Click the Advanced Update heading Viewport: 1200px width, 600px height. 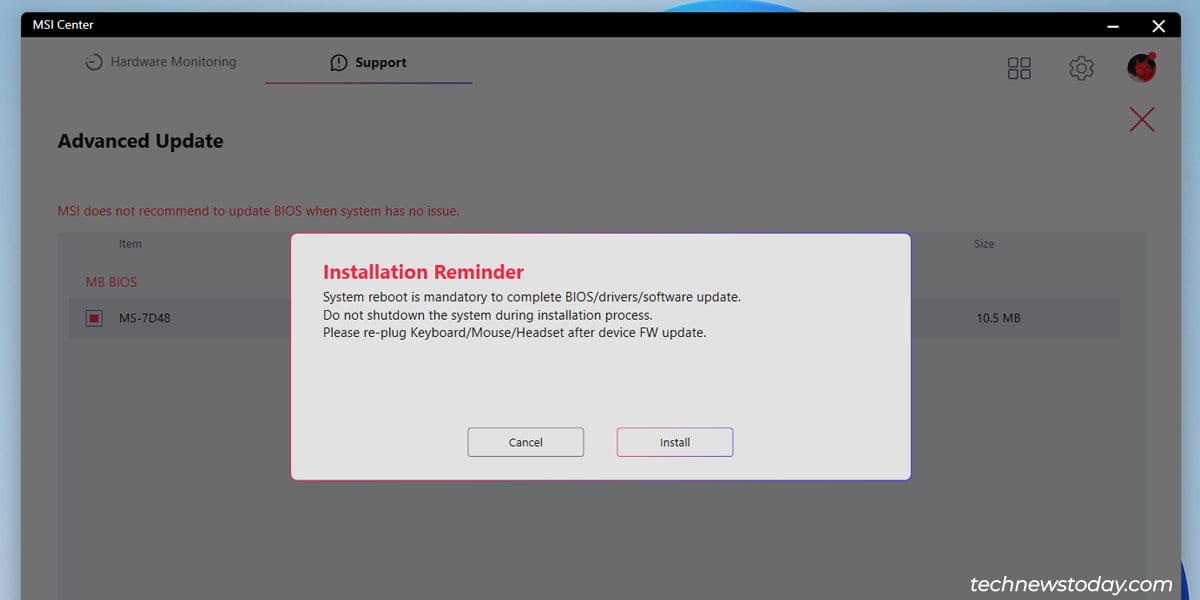click(141, 141)
